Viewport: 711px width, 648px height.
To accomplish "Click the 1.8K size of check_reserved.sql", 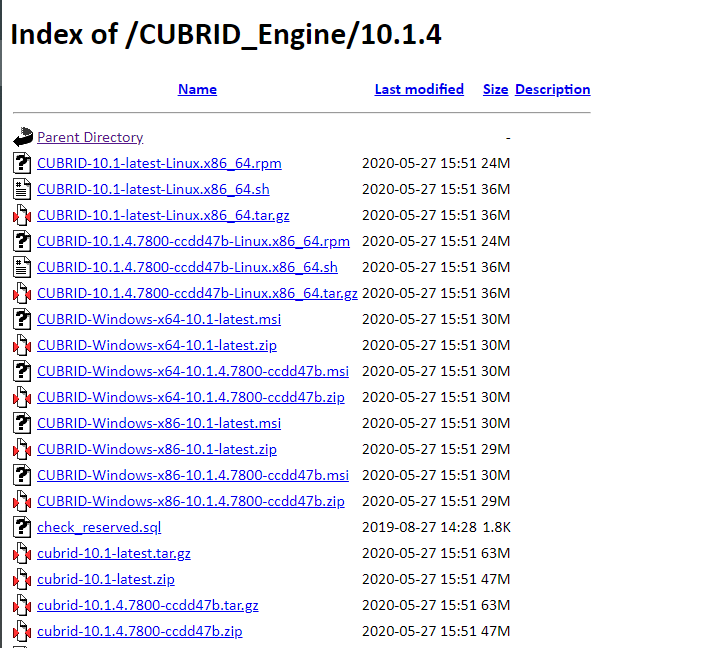I will click(497, 527).
